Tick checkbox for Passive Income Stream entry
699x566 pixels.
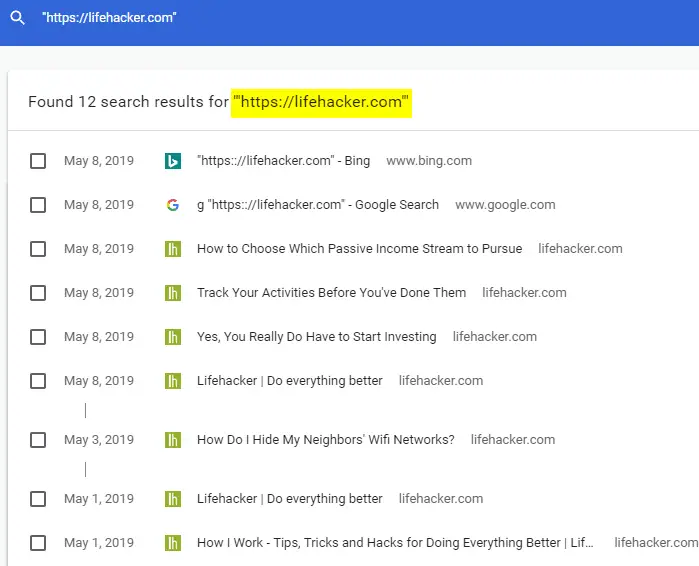click(38, 249)
